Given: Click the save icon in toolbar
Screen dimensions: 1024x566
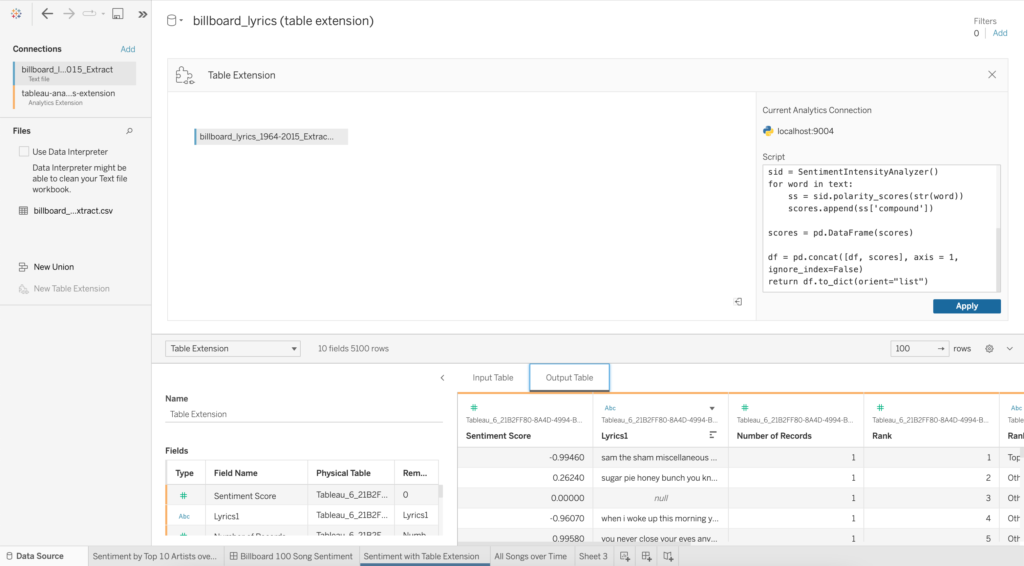Looking at the screenshot, I should pos(118,14).
